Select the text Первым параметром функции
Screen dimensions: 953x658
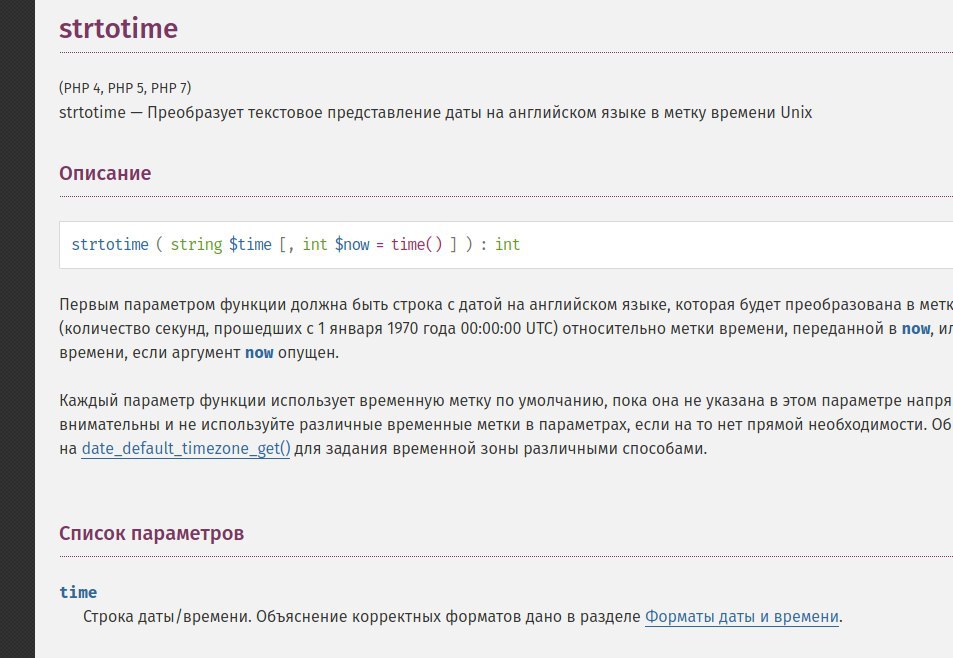172,304
